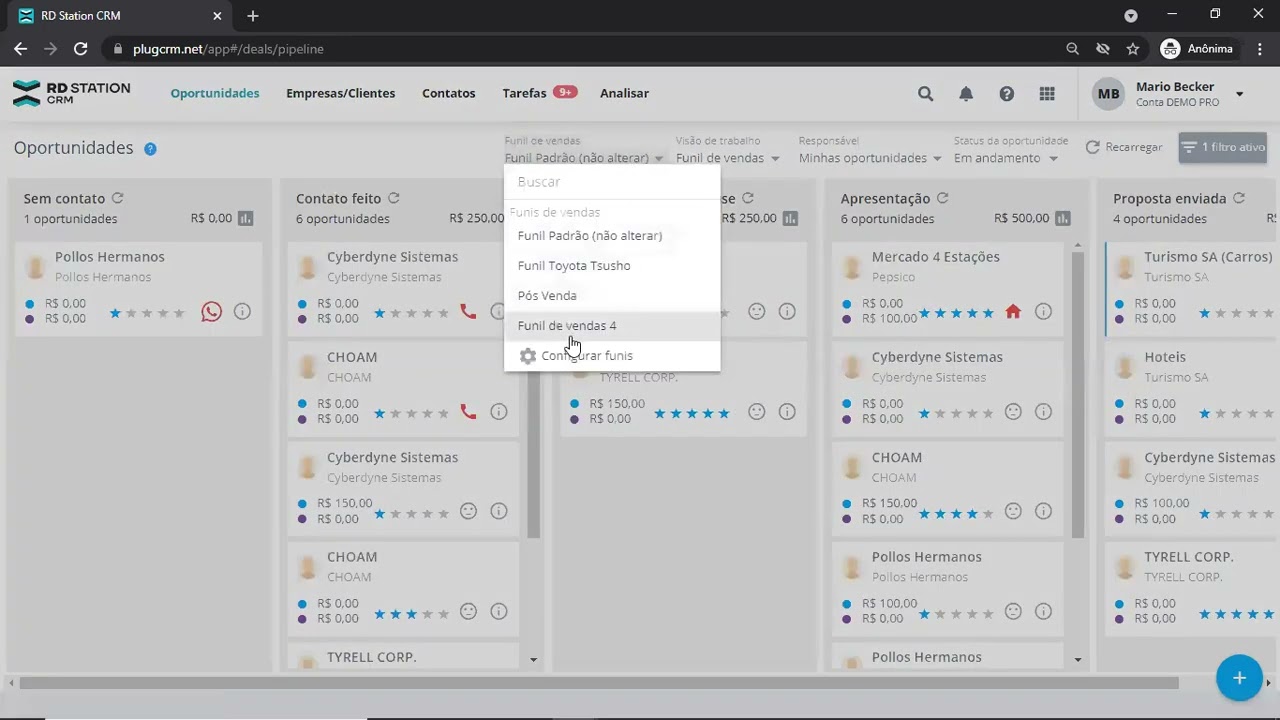1280x720 pixels.
Task: Refresh the Sem contato column
Action: point(118,198)
